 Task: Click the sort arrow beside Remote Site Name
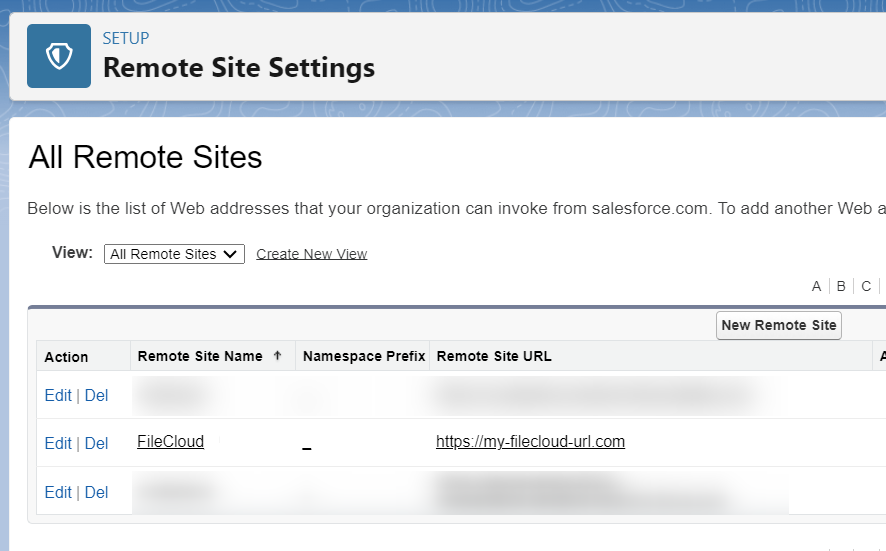pyautogui.click(x=277, y=356)
